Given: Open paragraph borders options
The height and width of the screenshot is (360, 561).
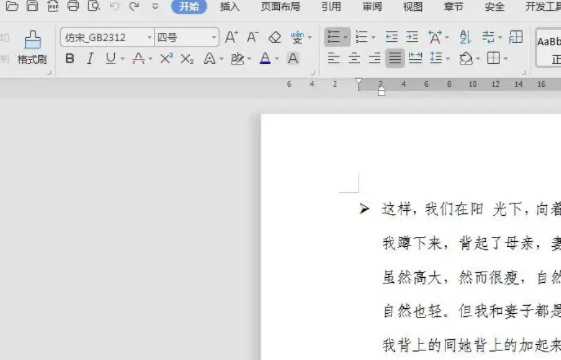Looking at the screenshot, I should click(x=493, y=58).
